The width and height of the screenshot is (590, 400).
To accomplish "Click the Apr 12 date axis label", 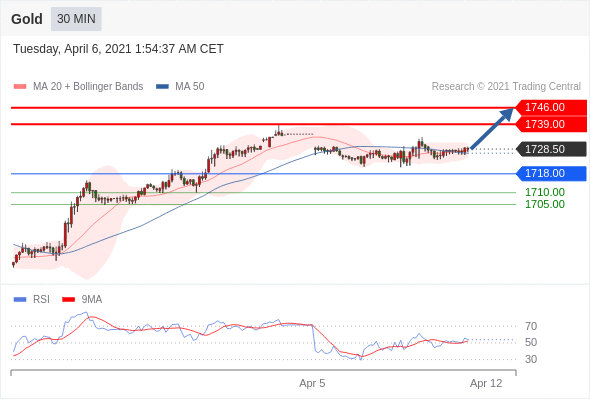I will (x=486, y=383).
